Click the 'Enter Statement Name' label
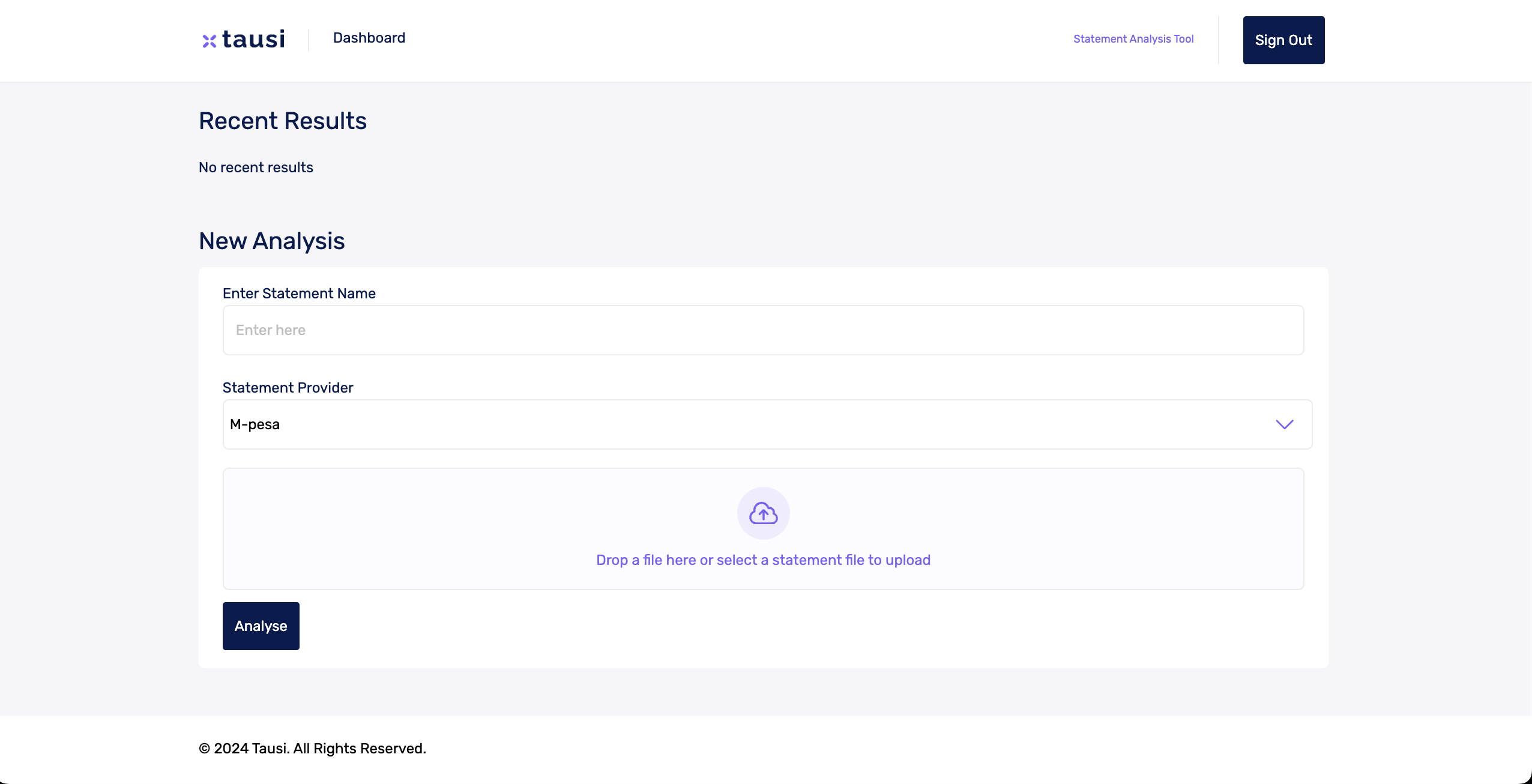The width and height of the screenshot is (1532, 784). (299, 294)
